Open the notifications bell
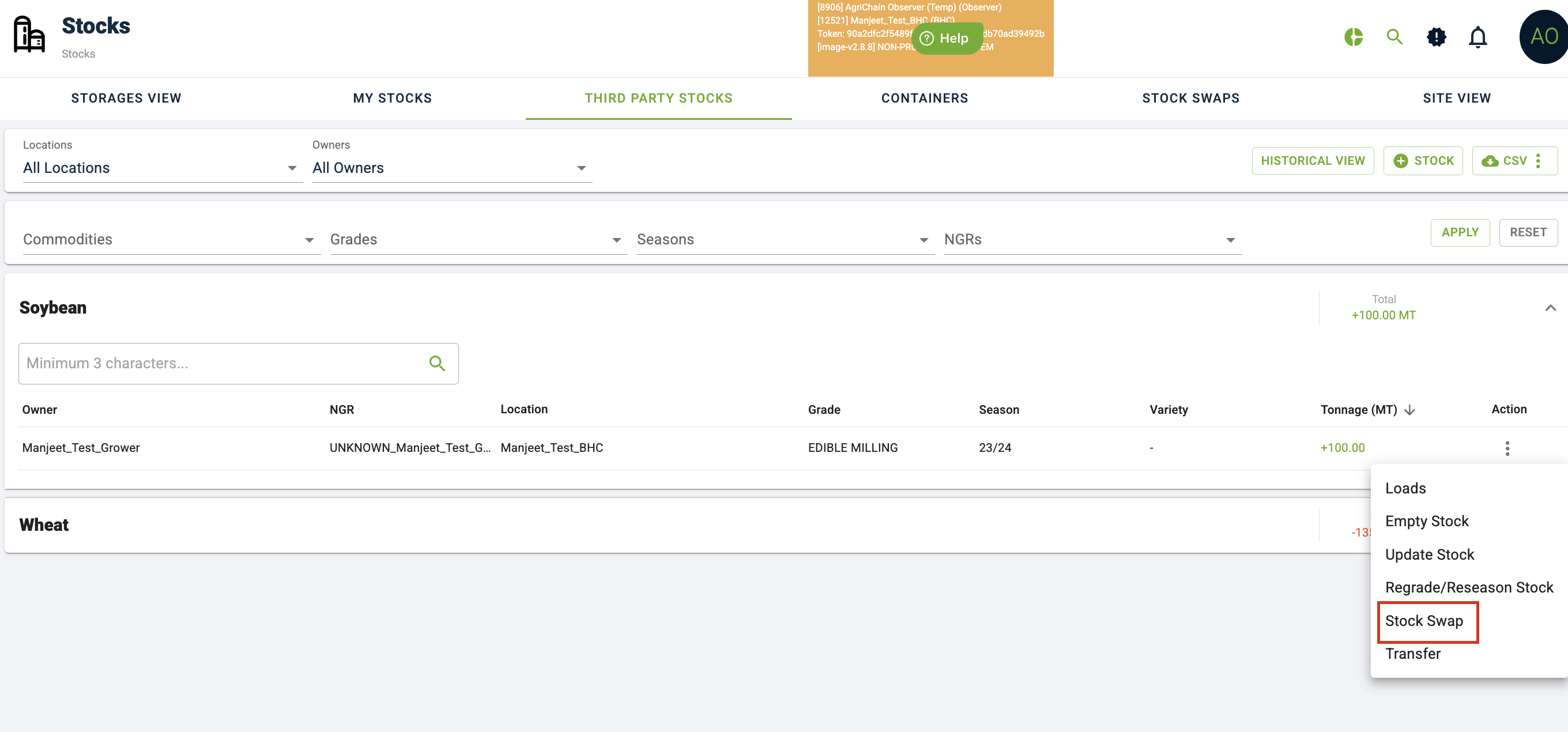1568x732 pixels. coord(1477,36)
